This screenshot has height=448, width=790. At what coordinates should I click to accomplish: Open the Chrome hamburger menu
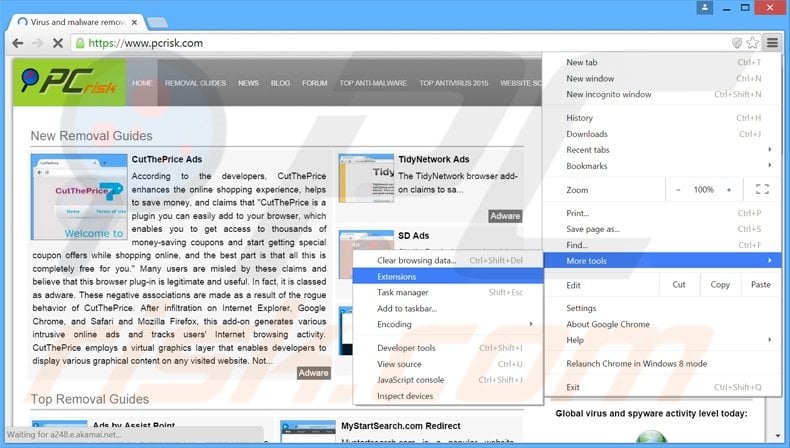coord(772,43)
